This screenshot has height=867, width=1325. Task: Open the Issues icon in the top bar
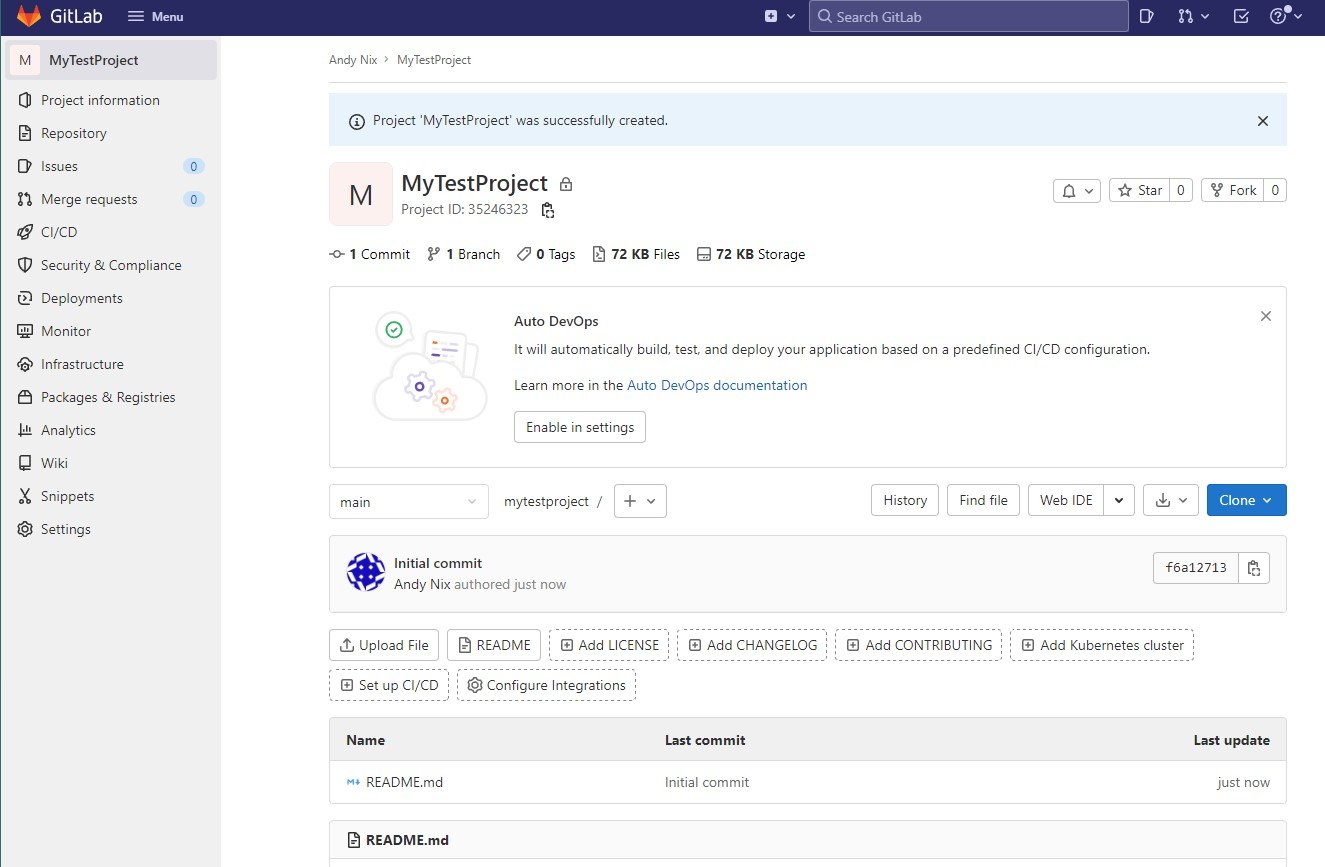click(1147, 16)
